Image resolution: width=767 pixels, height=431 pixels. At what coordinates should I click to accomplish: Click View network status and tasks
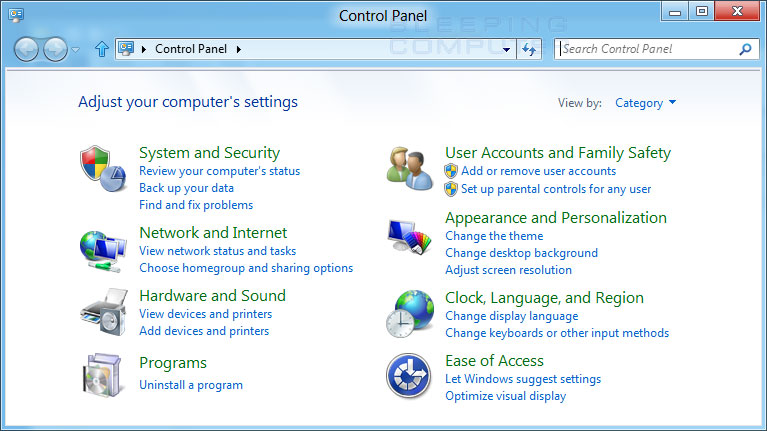point(218,251)
